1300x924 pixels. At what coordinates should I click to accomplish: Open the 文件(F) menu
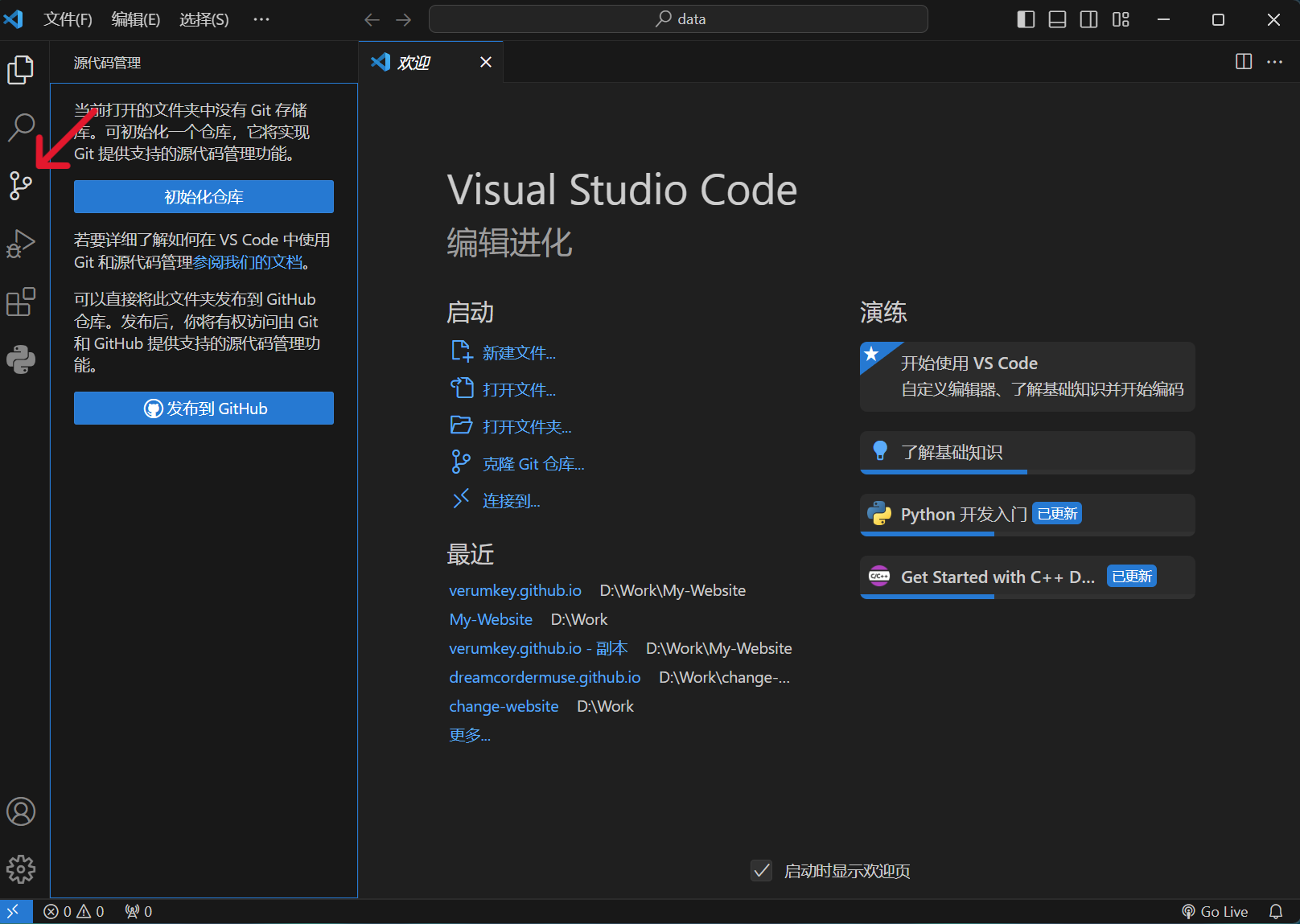(68, 19)
